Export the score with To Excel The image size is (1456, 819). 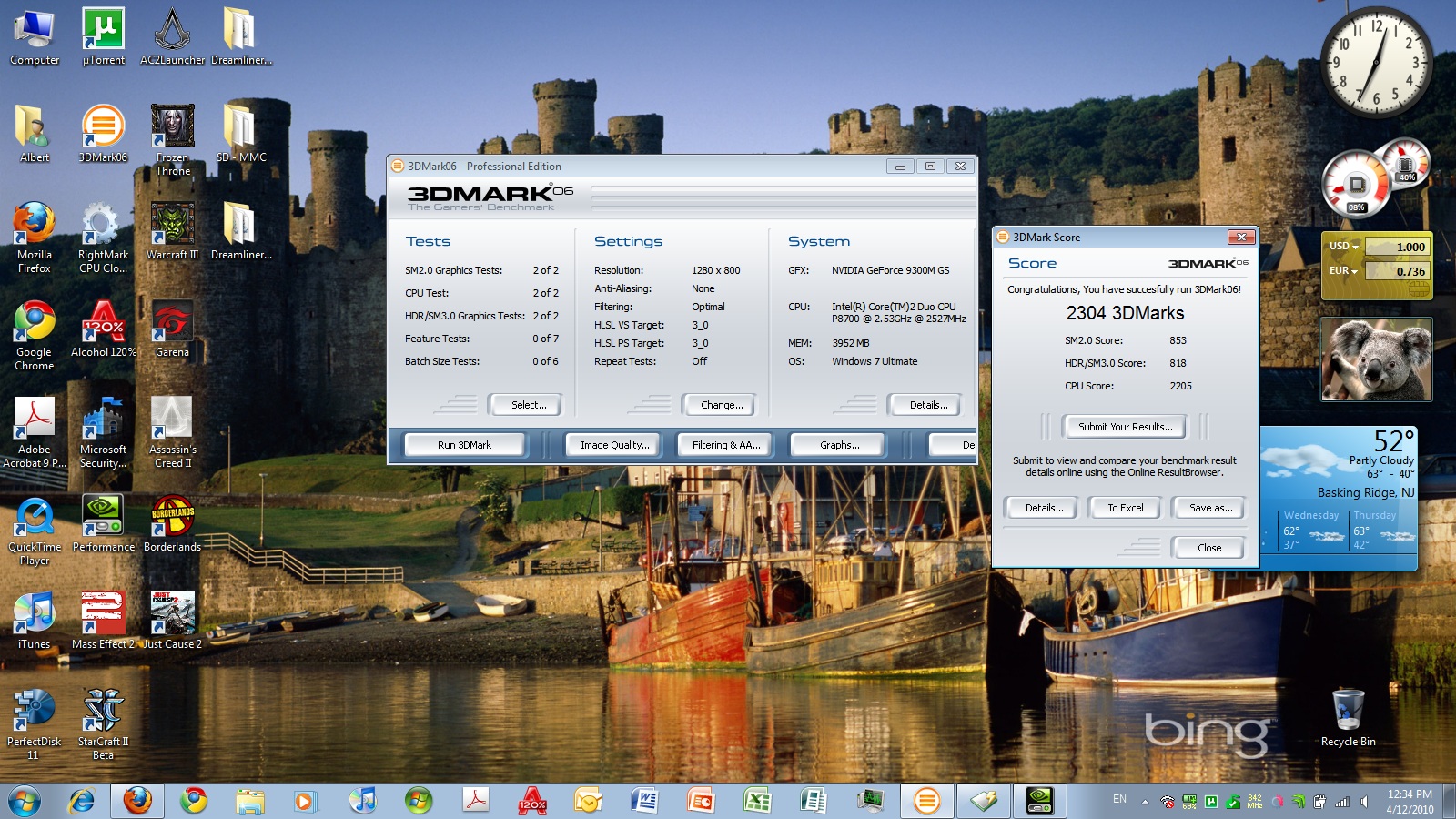1125,508
